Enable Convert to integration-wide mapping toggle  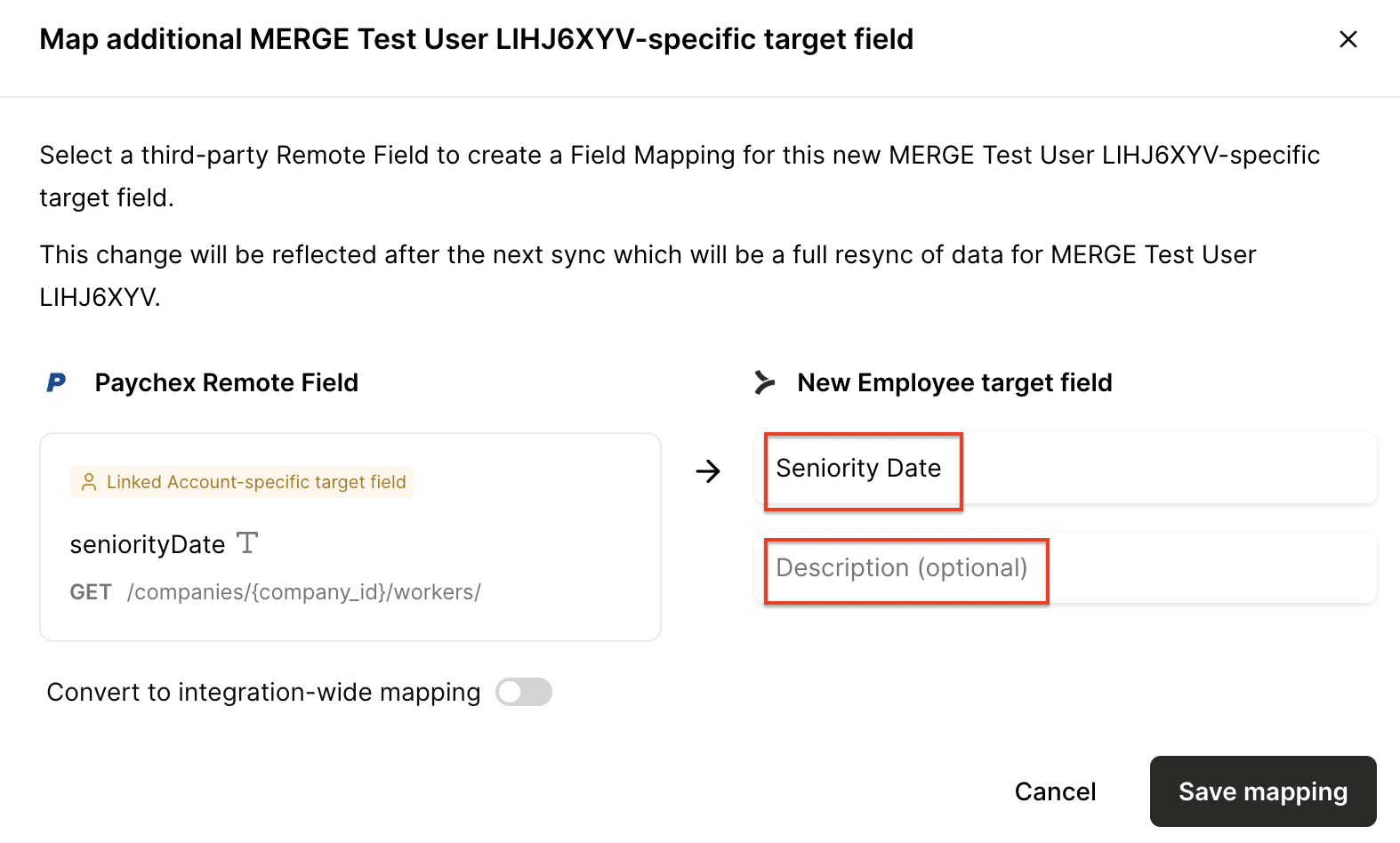(524, 692)
